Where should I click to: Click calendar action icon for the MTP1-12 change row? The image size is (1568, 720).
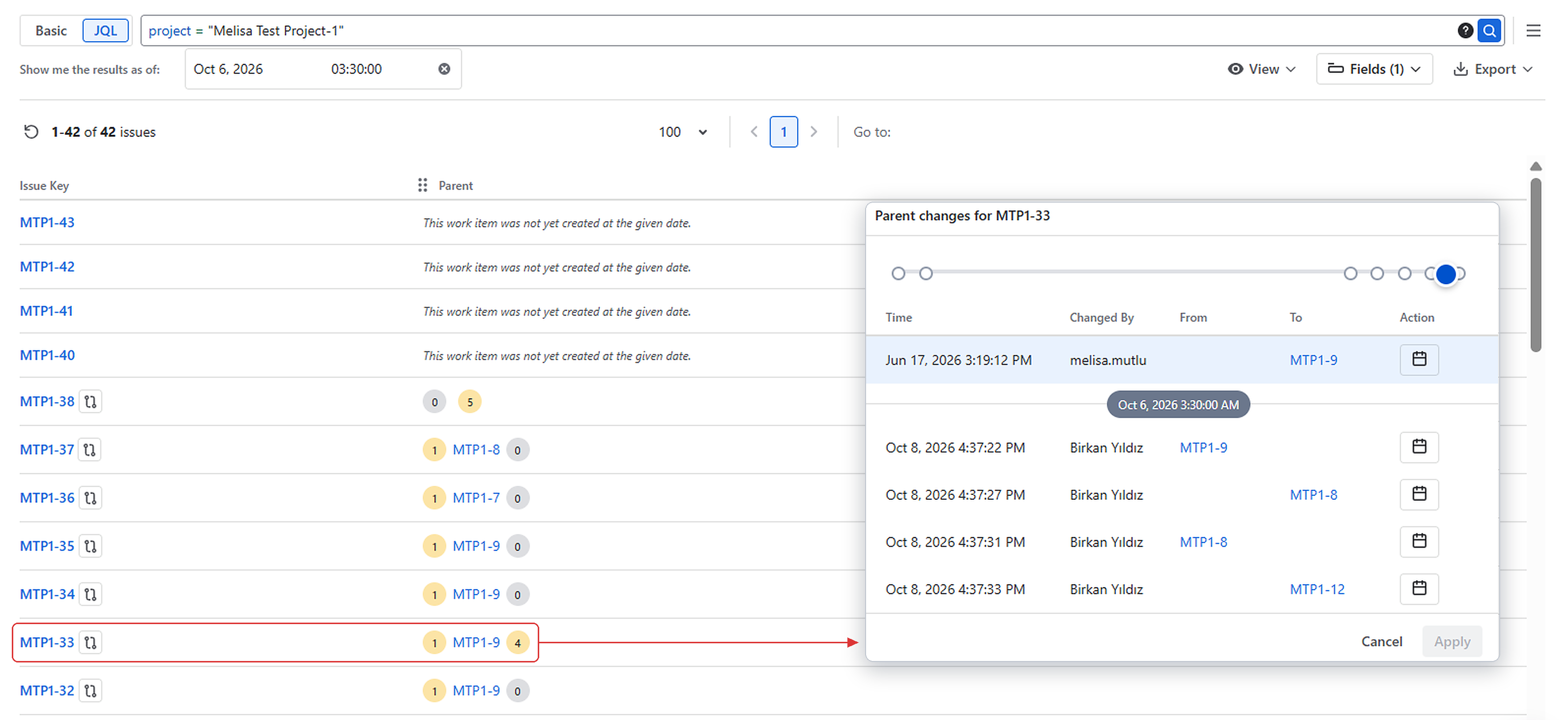[x=1419, y=588]
